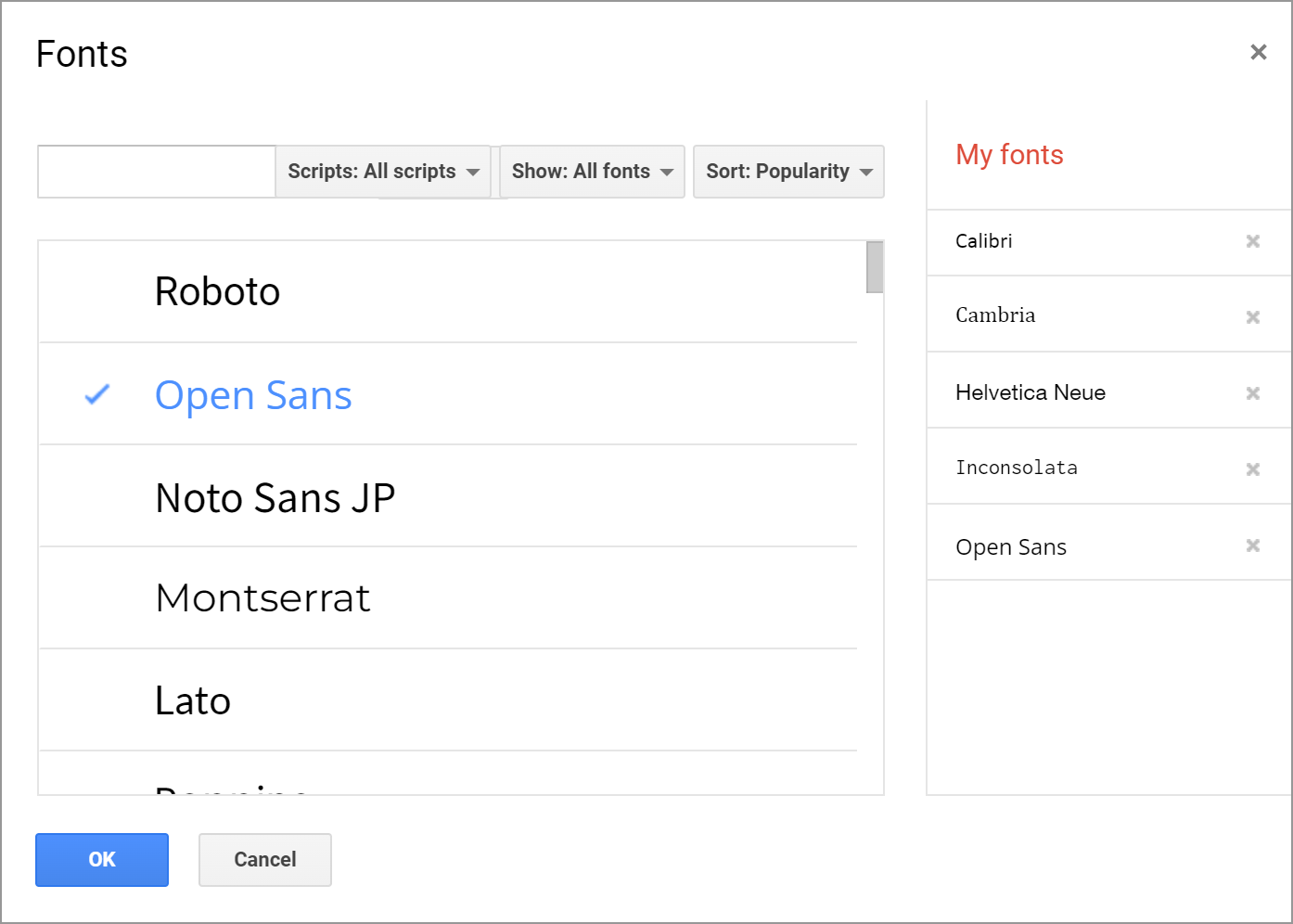
Task: Add Noto Sans JP font
Action: point(448,496)
